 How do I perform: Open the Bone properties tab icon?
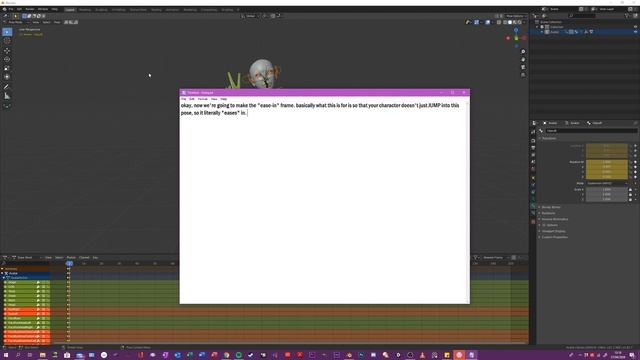pyautogui.click(x=533, y=206)
